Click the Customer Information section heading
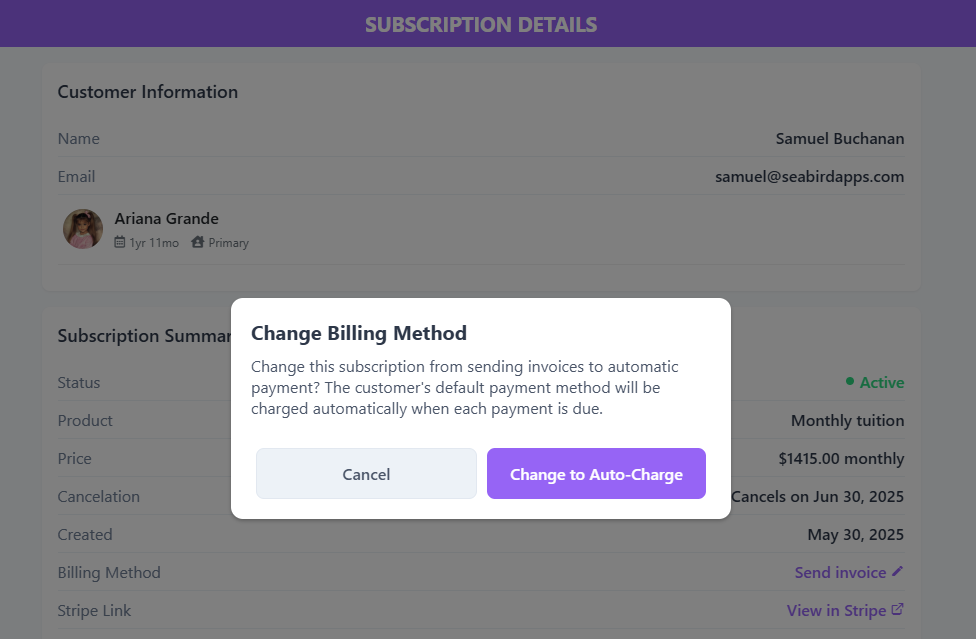Image resolution: width=976 pixels, height=639 pixels. tap(148, 92)
